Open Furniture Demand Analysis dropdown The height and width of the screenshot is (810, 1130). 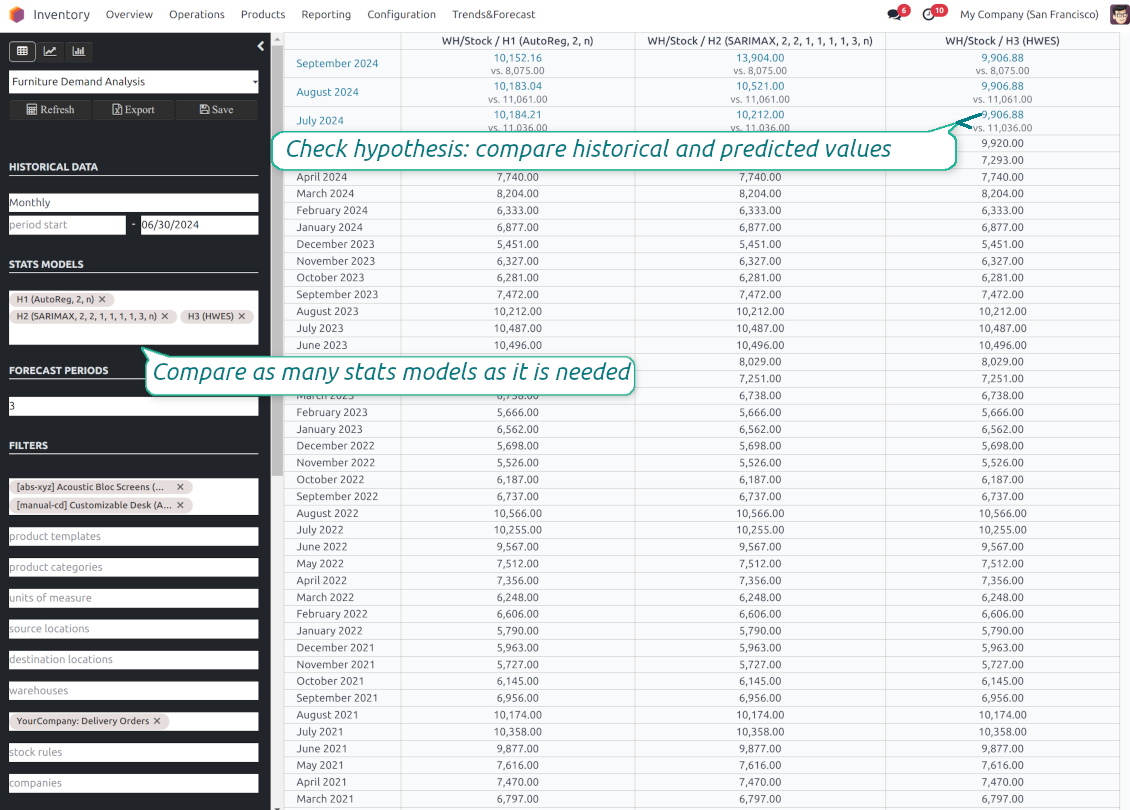pyautogui.click(x=133, y=81)
